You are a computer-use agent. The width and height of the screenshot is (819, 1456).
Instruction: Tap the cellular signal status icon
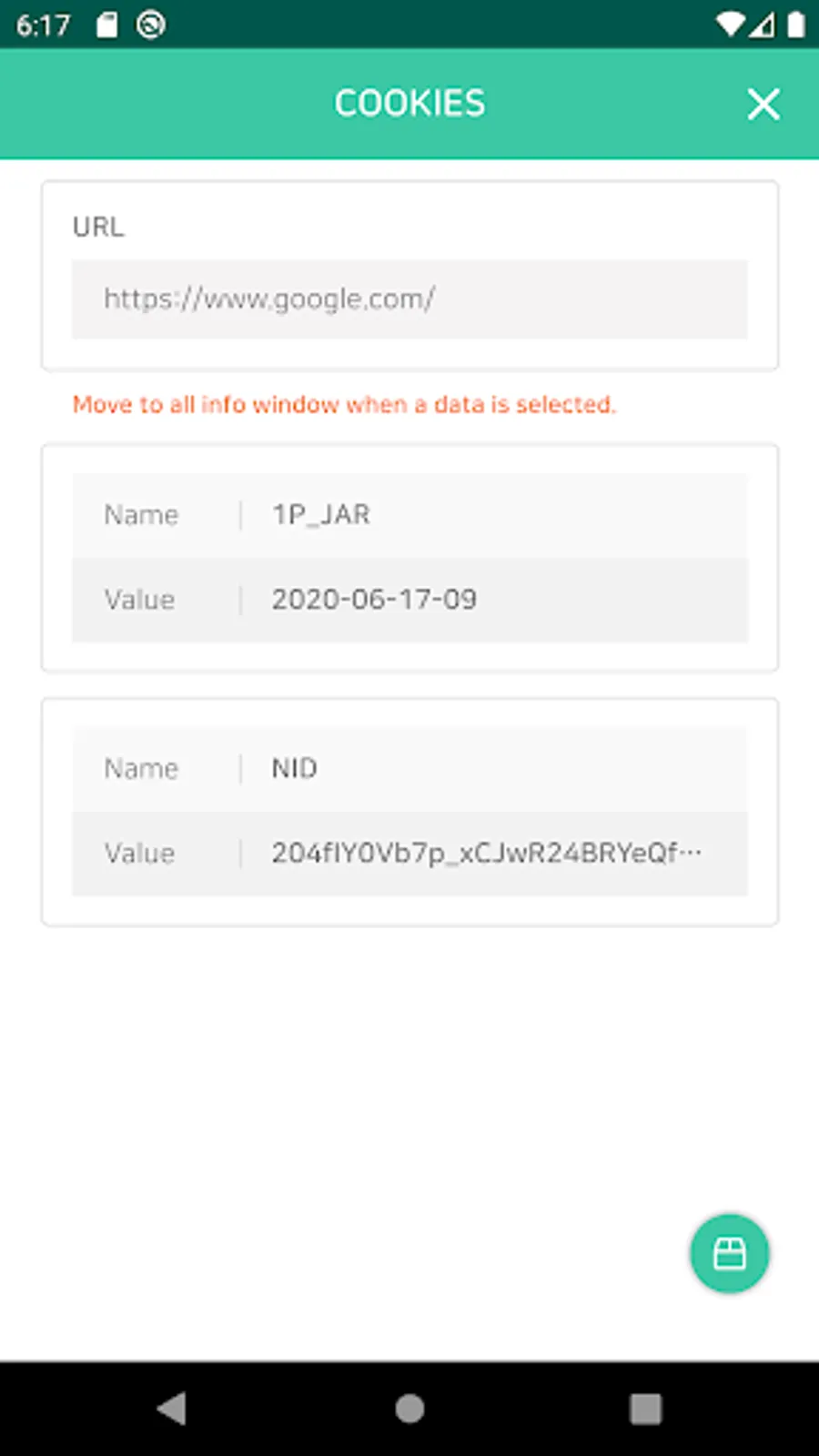click(x=763, y=25)
